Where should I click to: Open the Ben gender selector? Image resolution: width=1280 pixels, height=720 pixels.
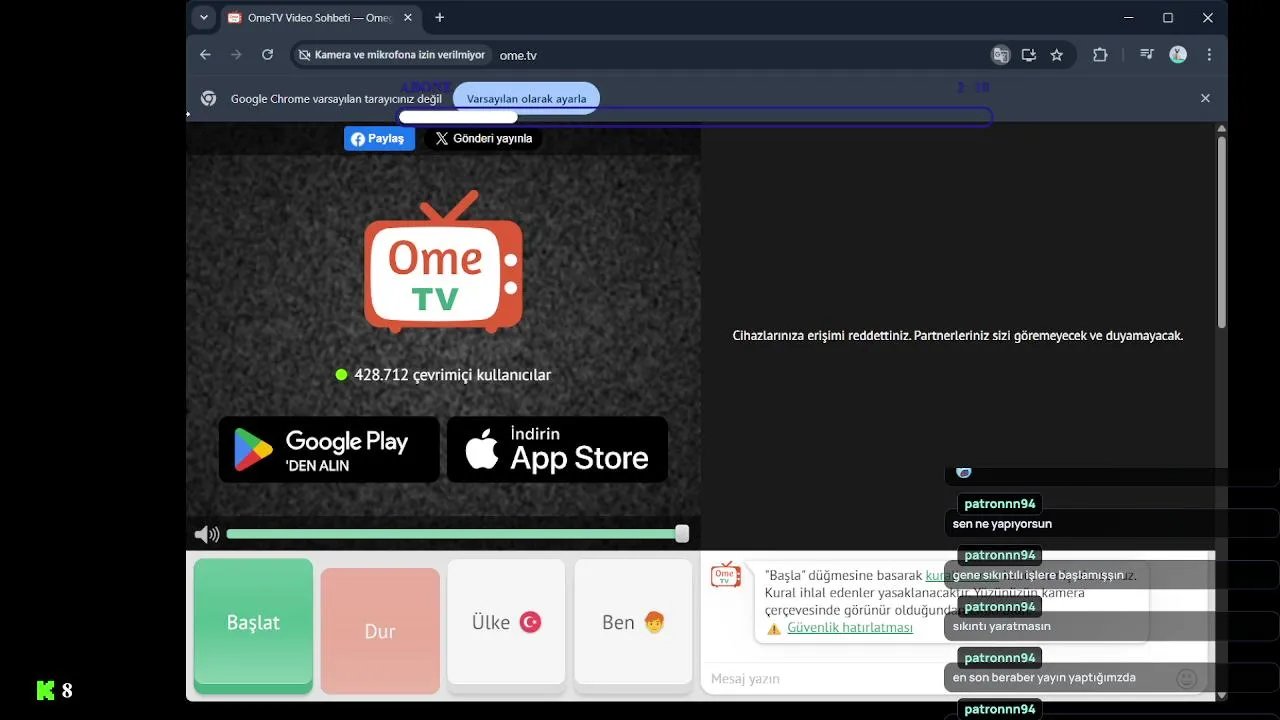633,623
